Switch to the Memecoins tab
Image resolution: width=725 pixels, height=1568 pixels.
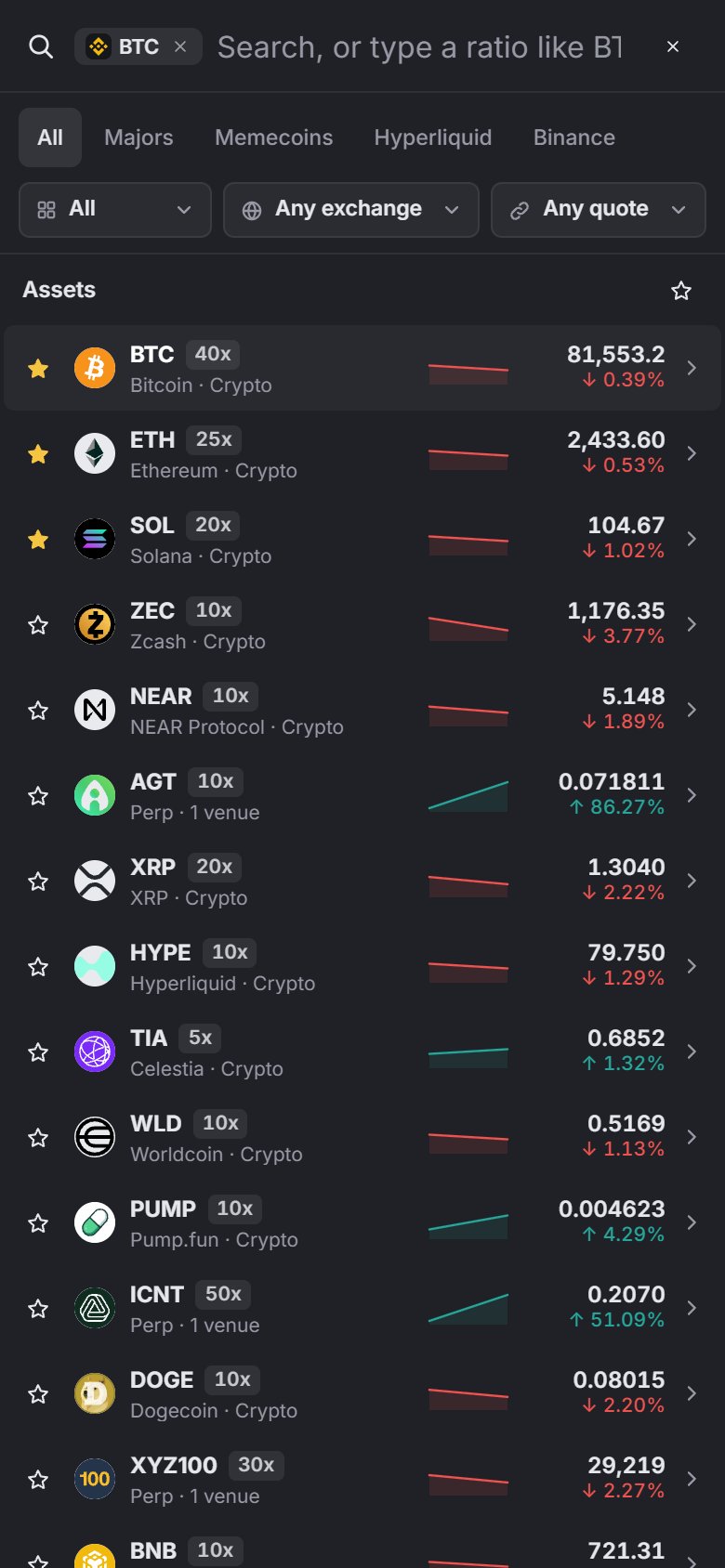point(273,137)
